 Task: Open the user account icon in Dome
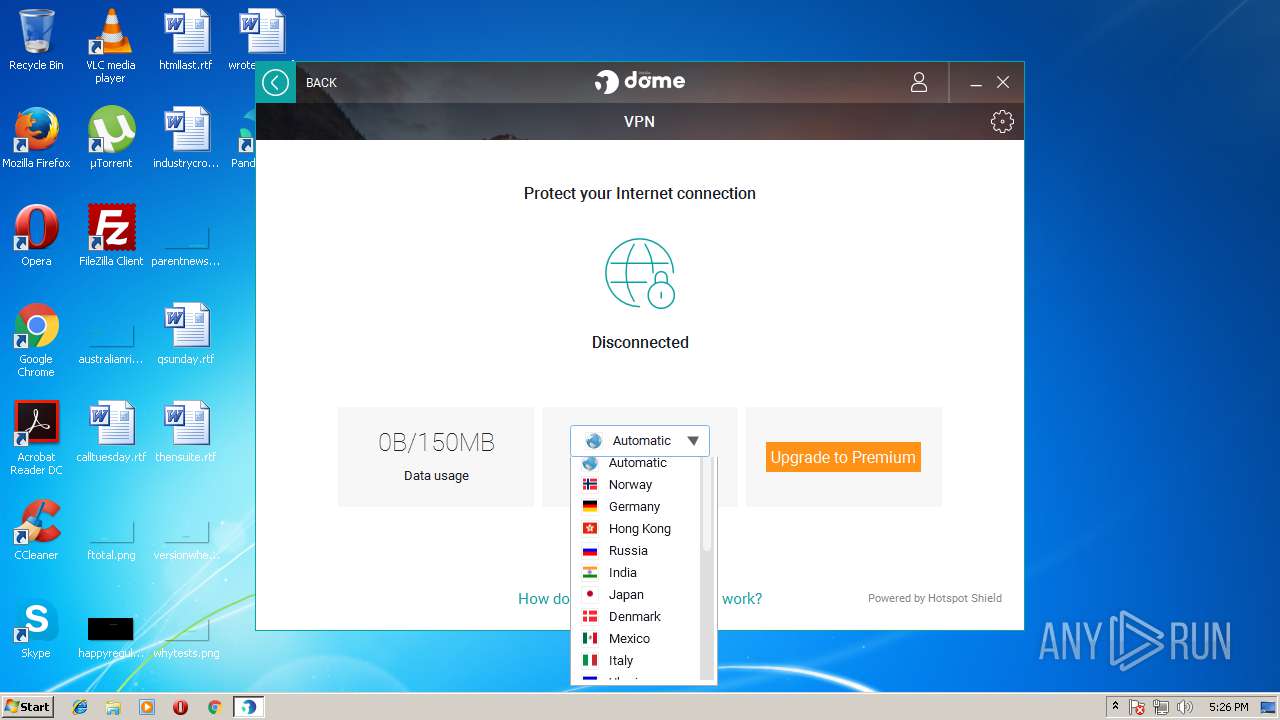[919, 82]
